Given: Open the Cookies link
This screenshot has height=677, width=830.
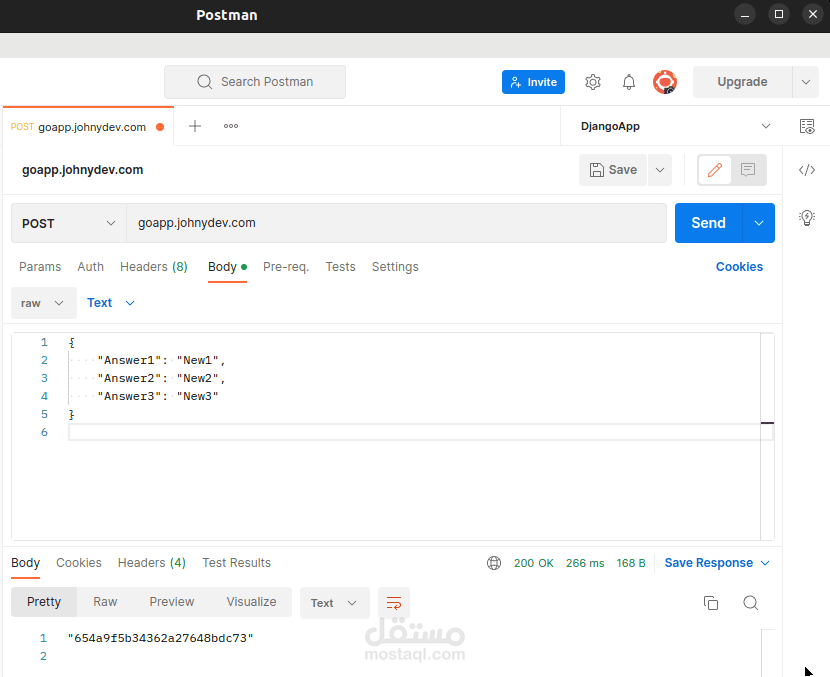Looking at the screenshot, I should pos(739,267).
